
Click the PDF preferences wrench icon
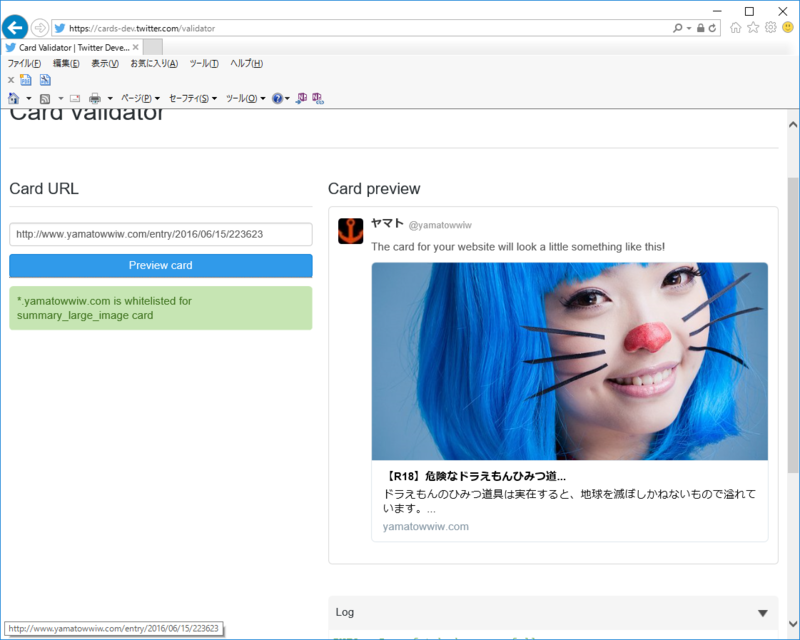(x=45, y=80)
